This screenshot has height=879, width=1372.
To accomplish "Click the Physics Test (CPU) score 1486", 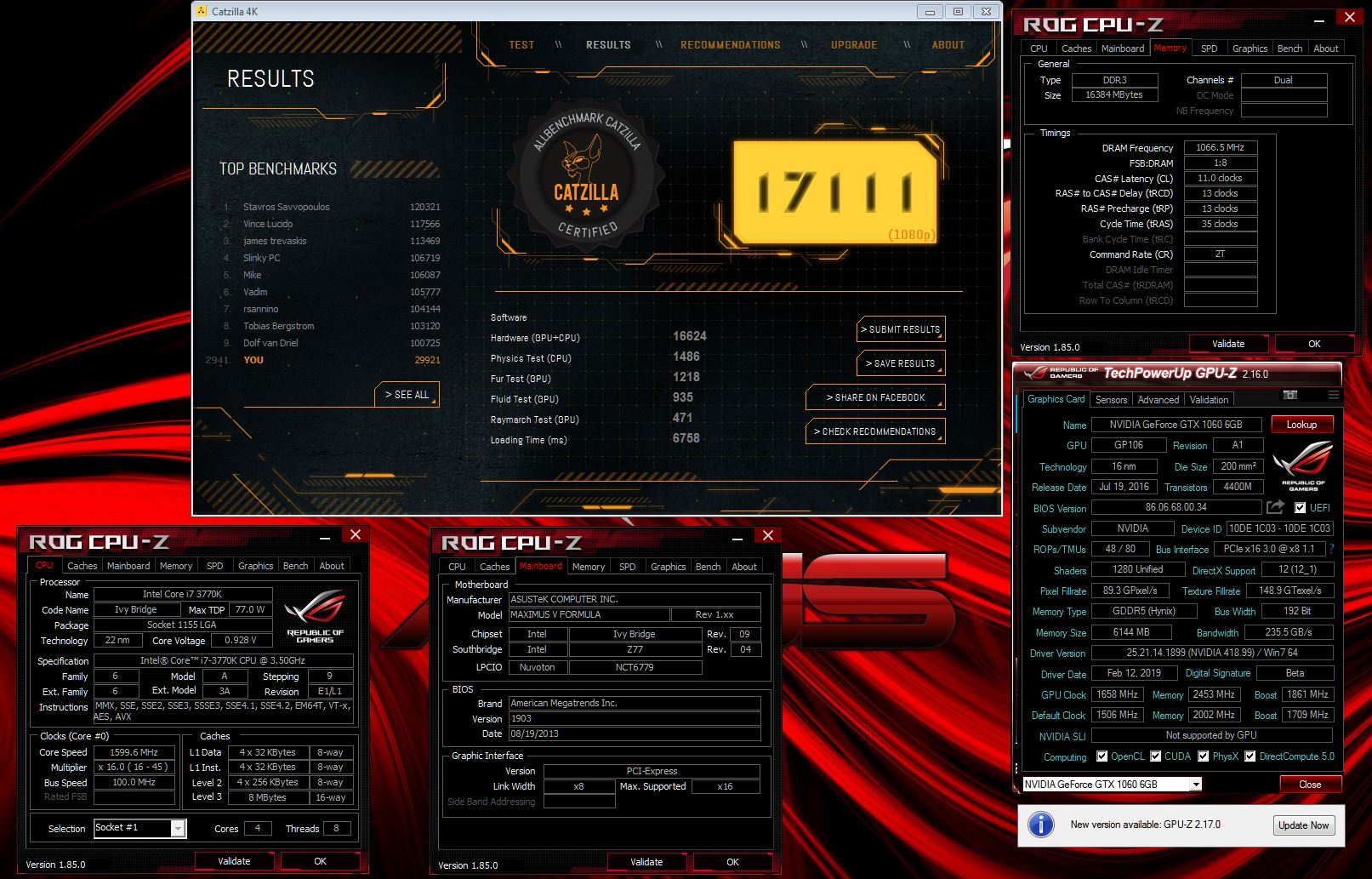I will pos(686,357).
